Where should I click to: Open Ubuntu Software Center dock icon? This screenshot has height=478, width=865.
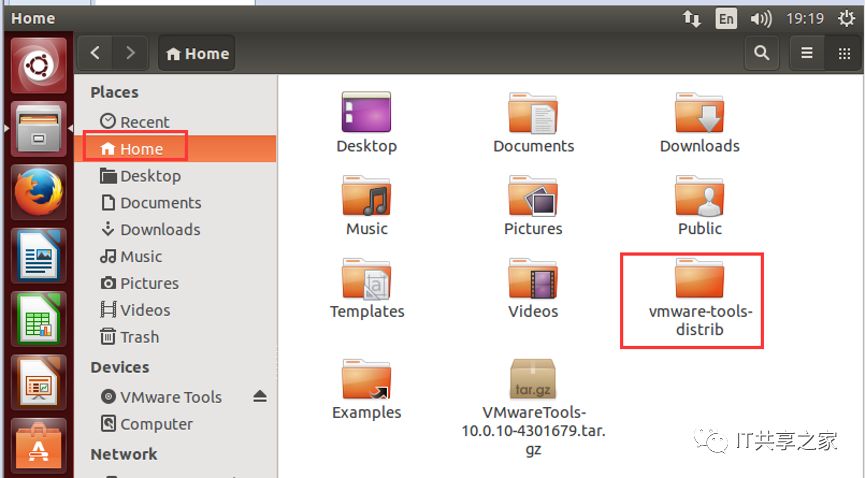(39, 445)
